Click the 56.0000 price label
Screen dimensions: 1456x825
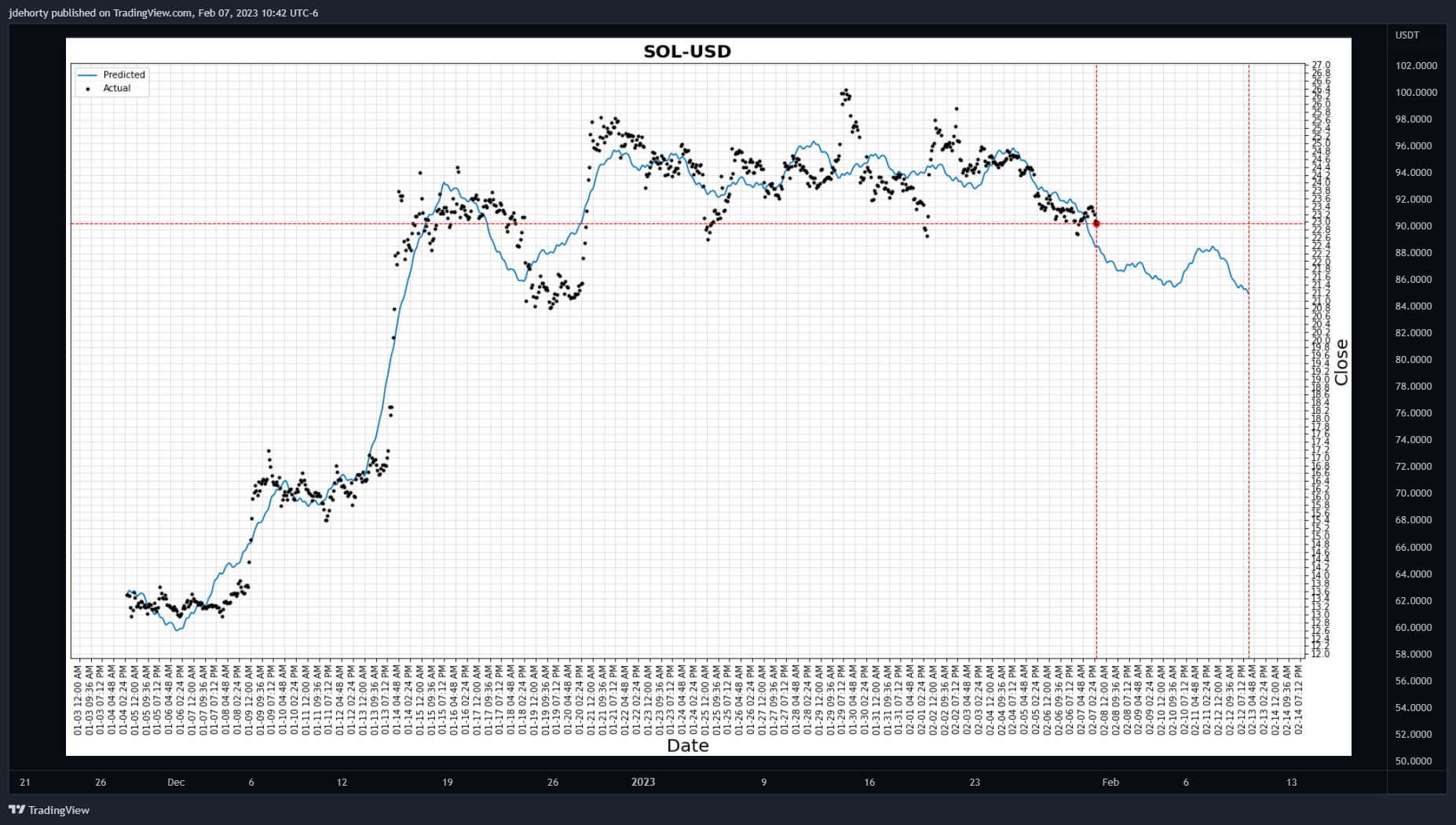pos(1414,680)
